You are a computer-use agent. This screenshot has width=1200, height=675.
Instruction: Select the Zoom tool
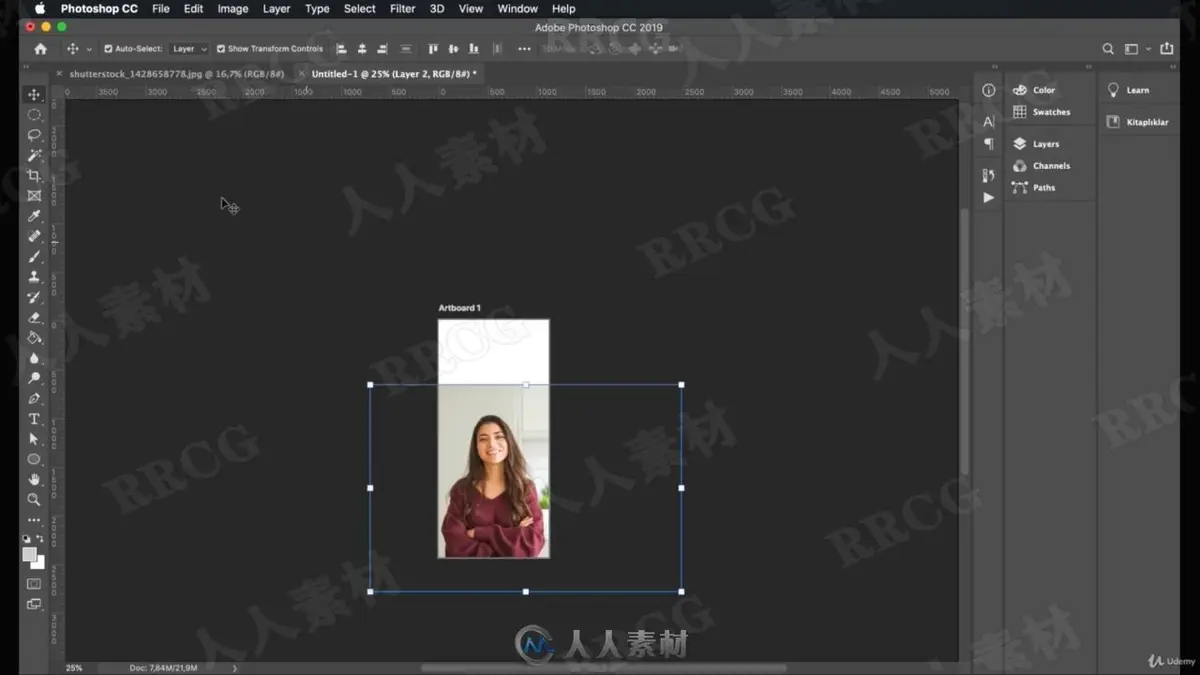34,500
